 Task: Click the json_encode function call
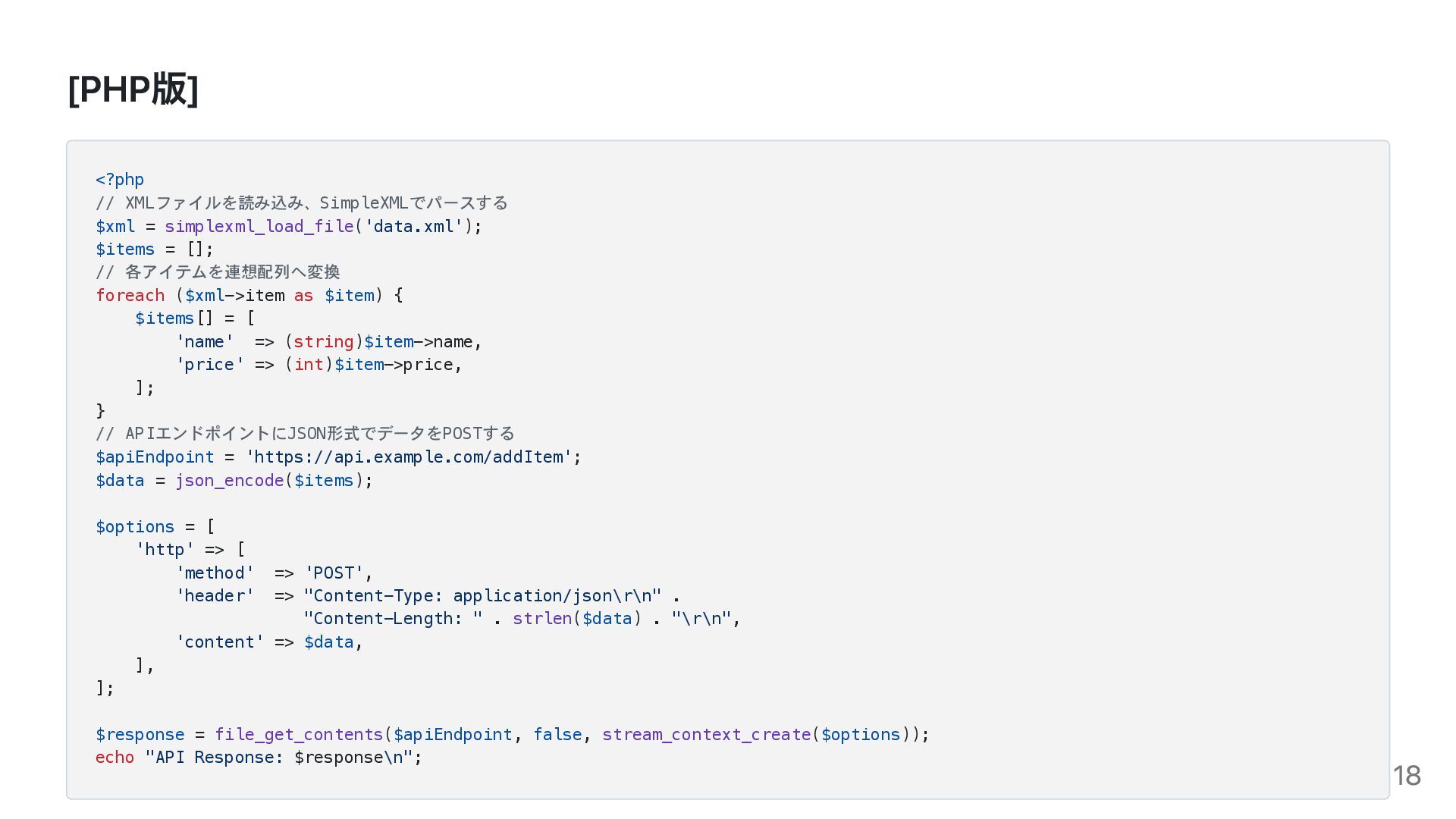pos(229,480)
